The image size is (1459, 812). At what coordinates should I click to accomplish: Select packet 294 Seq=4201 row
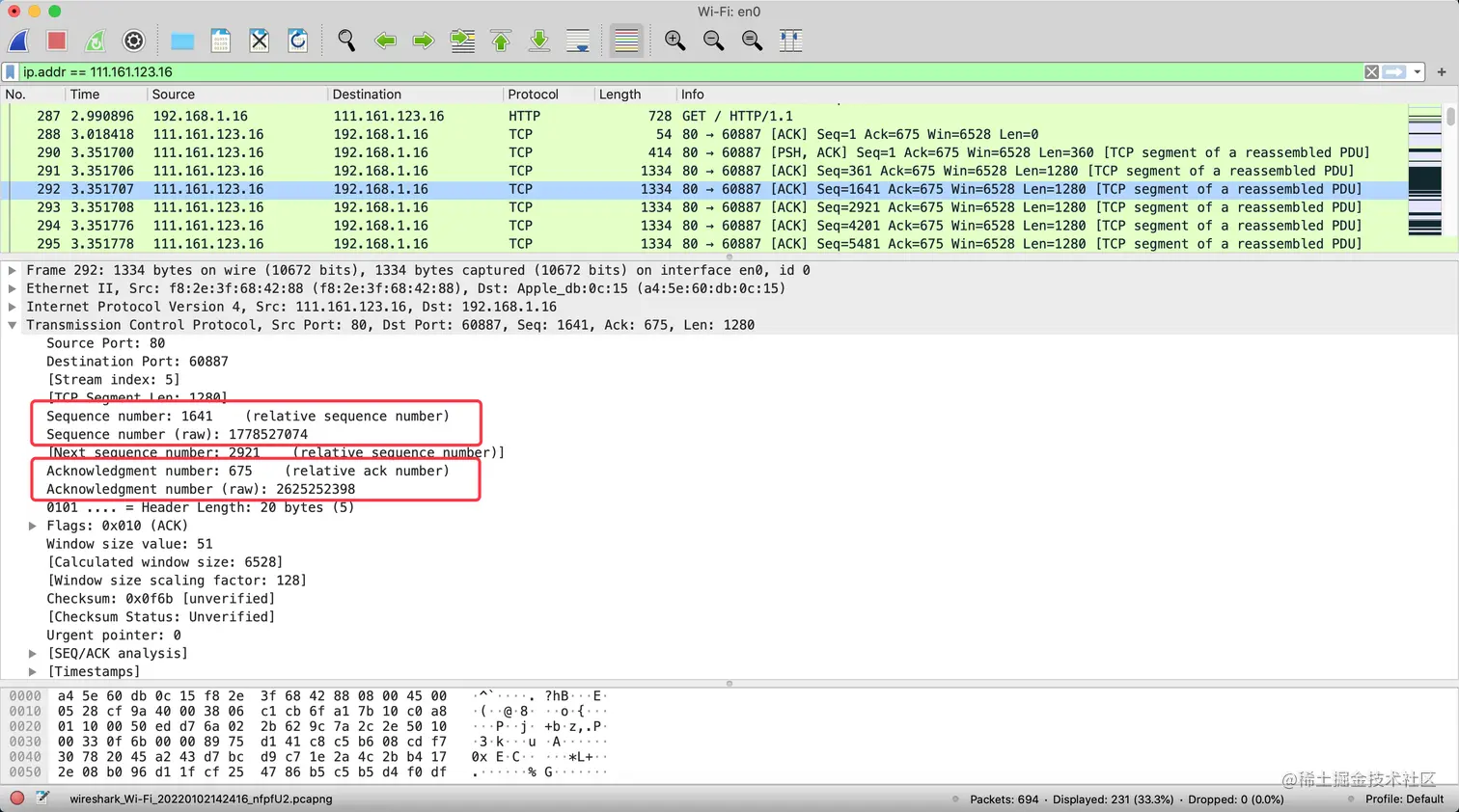(704, 226)
